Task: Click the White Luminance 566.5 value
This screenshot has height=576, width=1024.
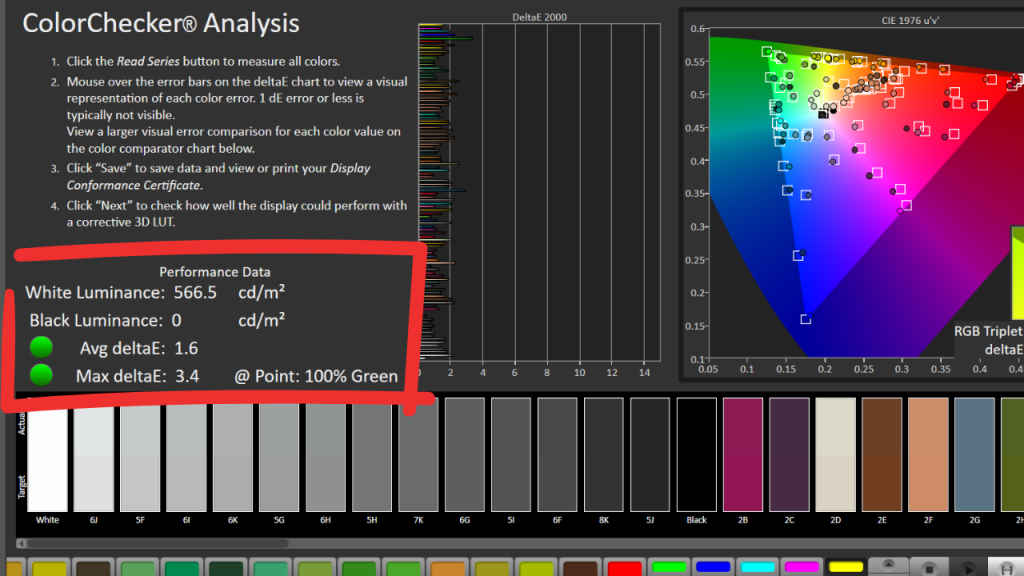Action: (195, 293)
